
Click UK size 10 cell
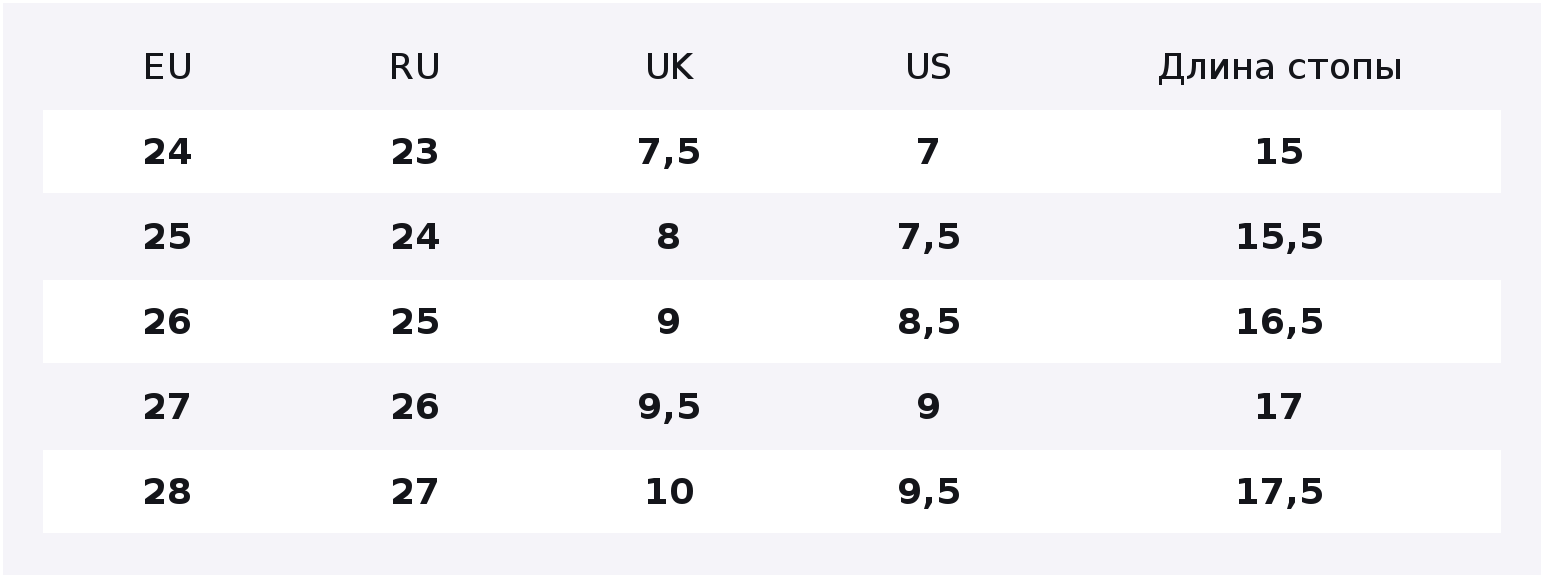pyautogui.click(x=669, y=492)
